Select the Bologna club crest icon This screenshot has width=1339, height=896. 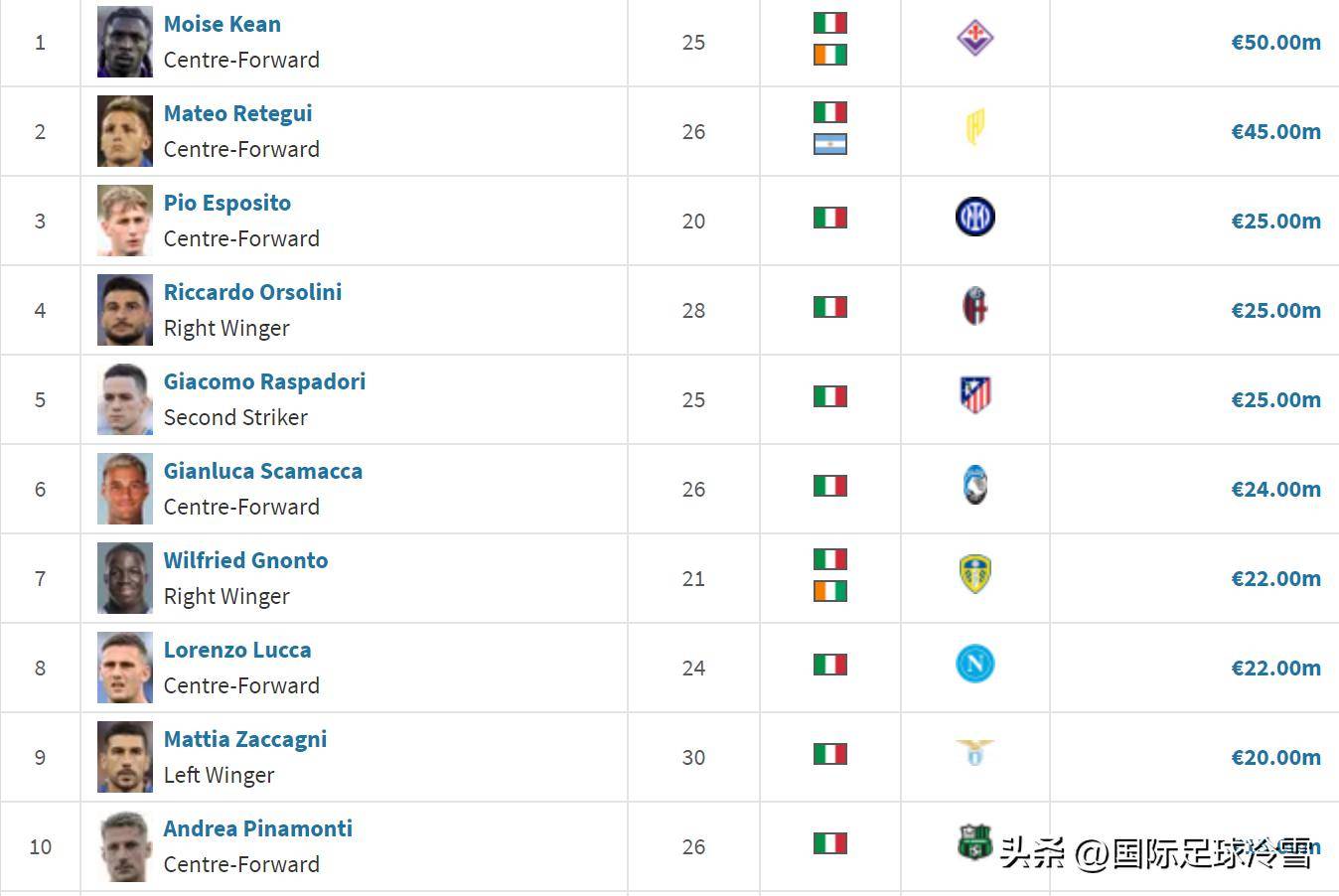(x=974, y=307)
